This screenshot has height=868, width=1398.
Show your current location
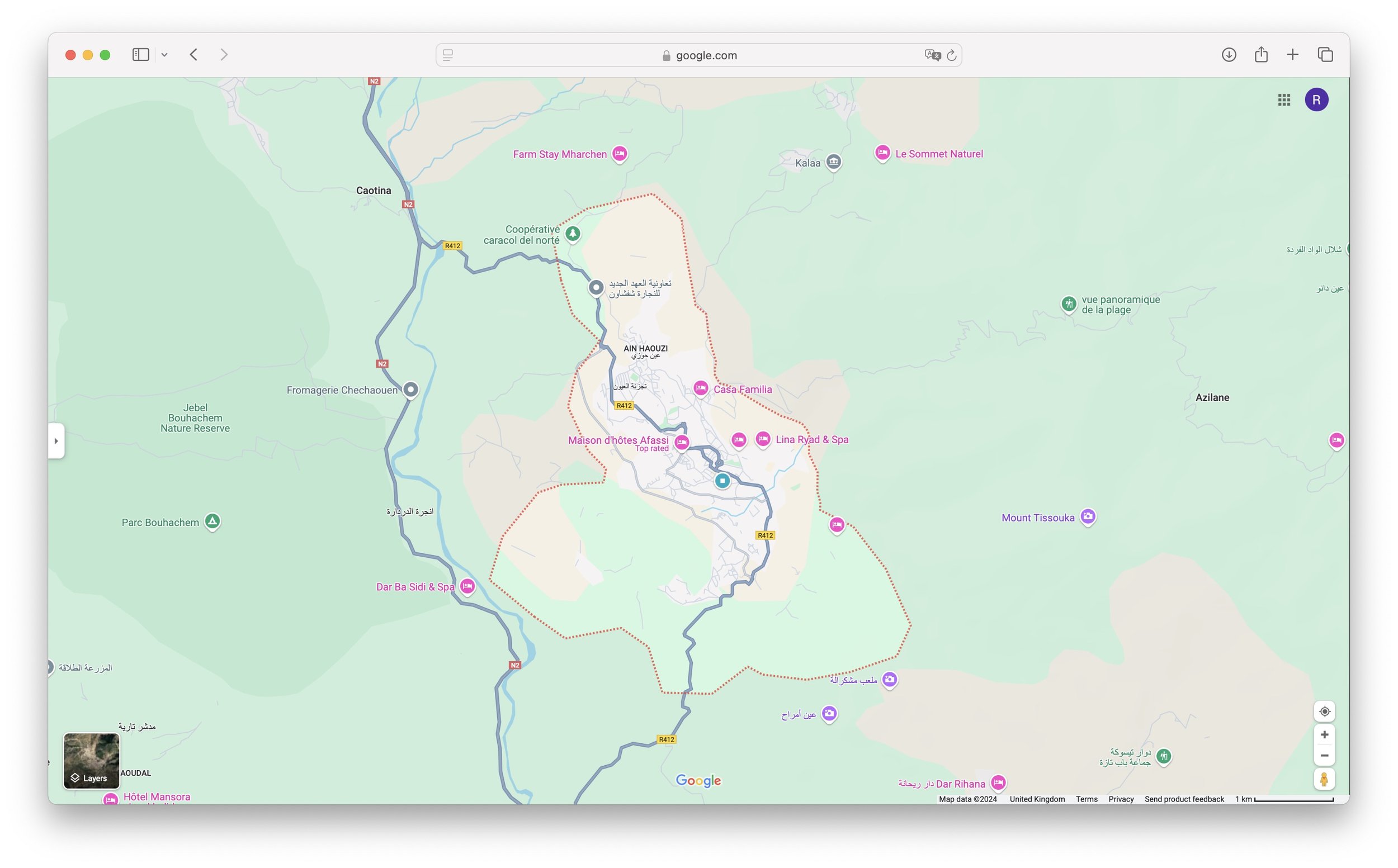coord(1325,712)
